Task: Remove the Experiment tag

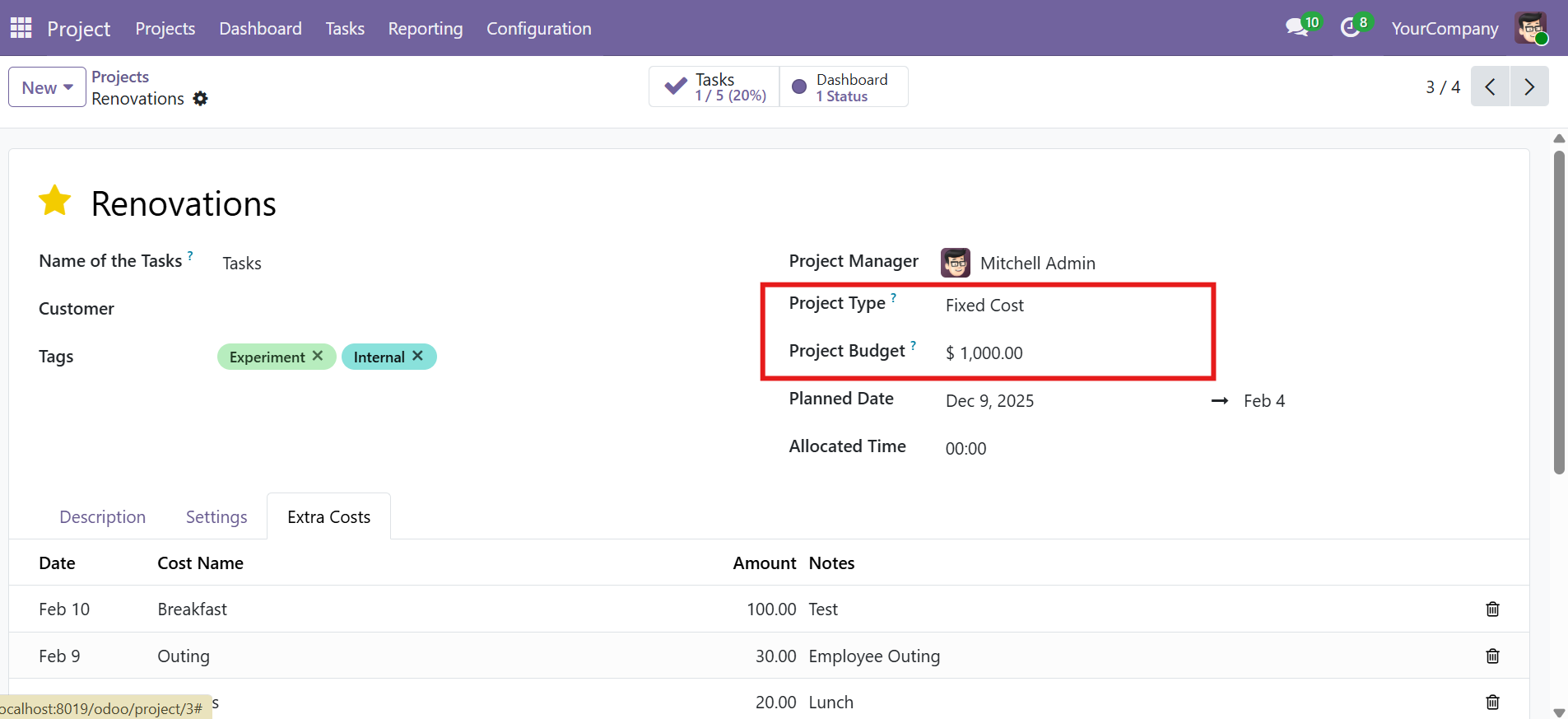Action: pyautogui.click(x=318, y=356)
